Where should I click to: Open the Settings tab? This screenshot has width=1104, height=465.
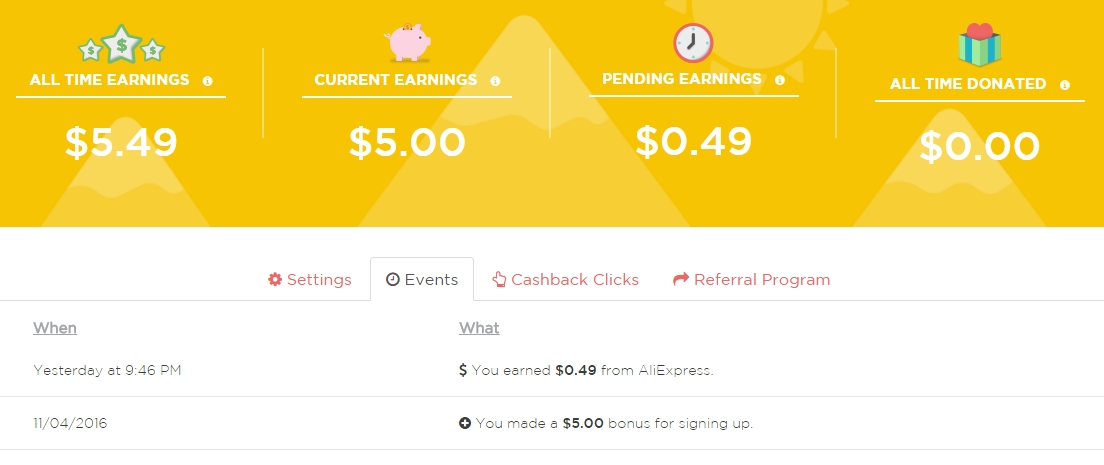310,280
